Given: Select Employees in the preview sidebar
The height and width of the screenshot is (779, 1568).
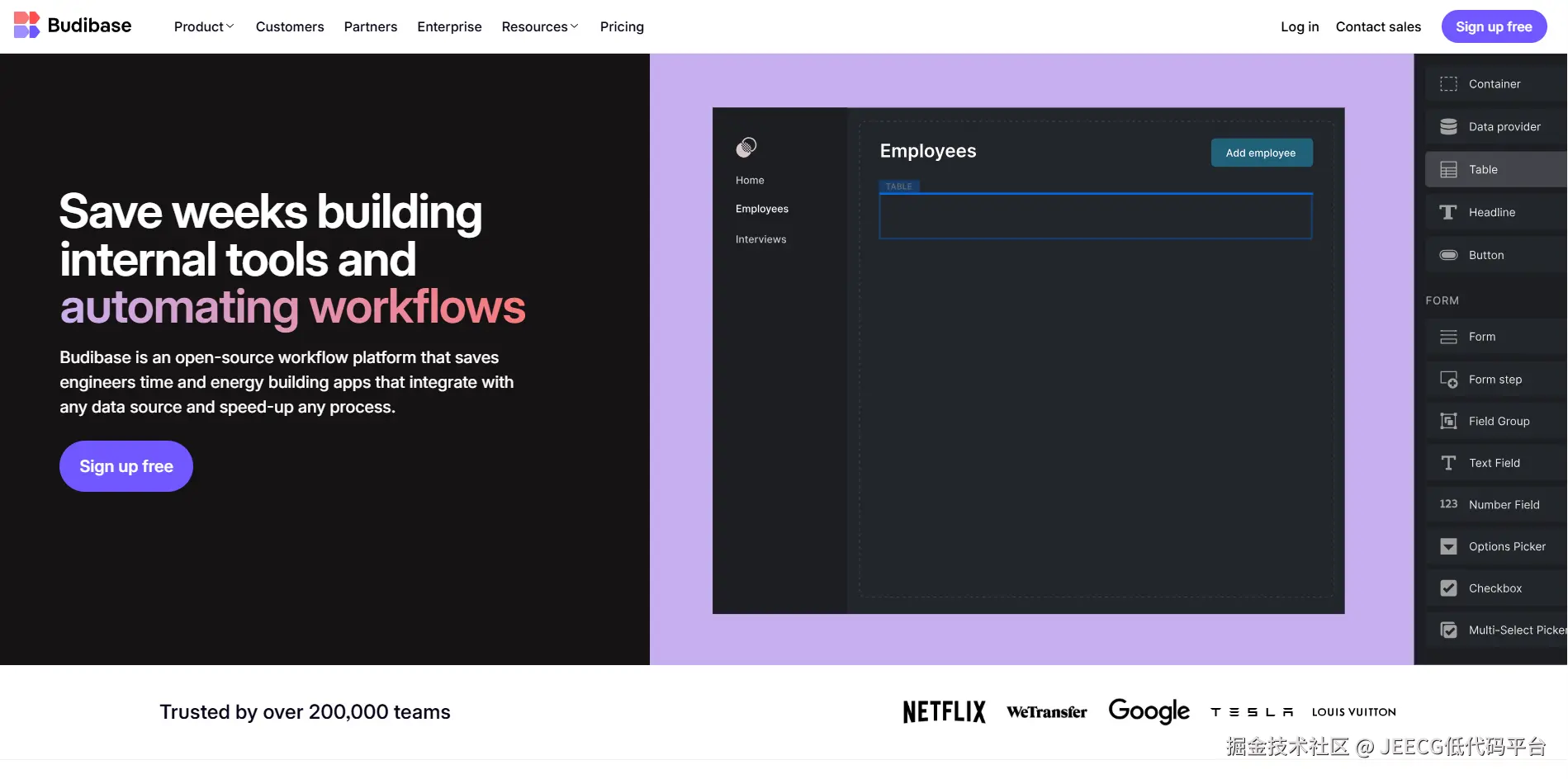Looking at the screenshot, I should point(762,209).
